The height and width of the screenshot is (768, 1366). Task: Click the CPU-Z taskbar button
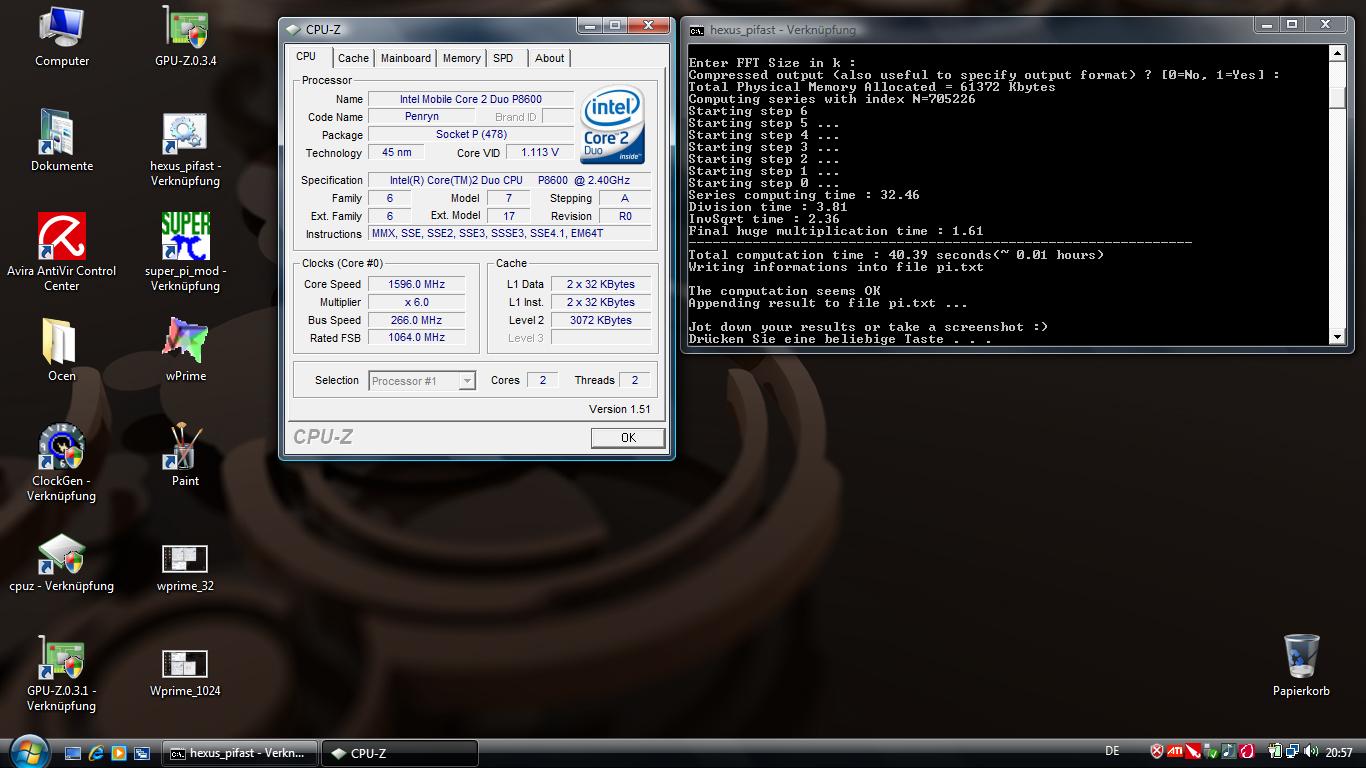click(x=400, y=753)
